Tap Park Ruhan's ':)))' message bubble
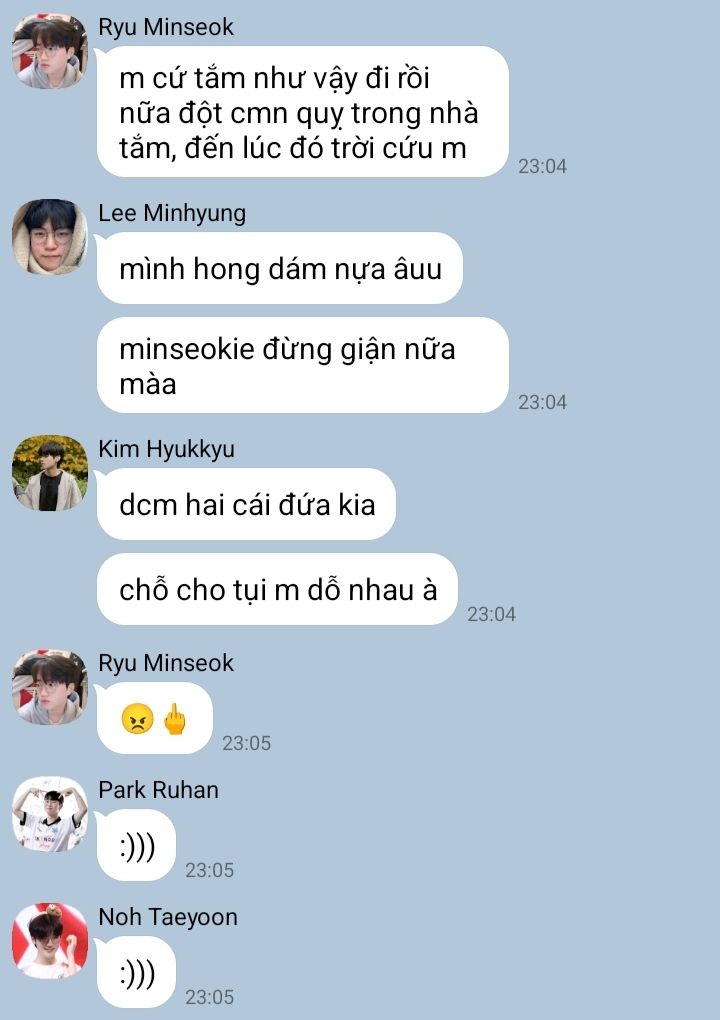Screen dimensions: 720x1020 click(137, 845)
